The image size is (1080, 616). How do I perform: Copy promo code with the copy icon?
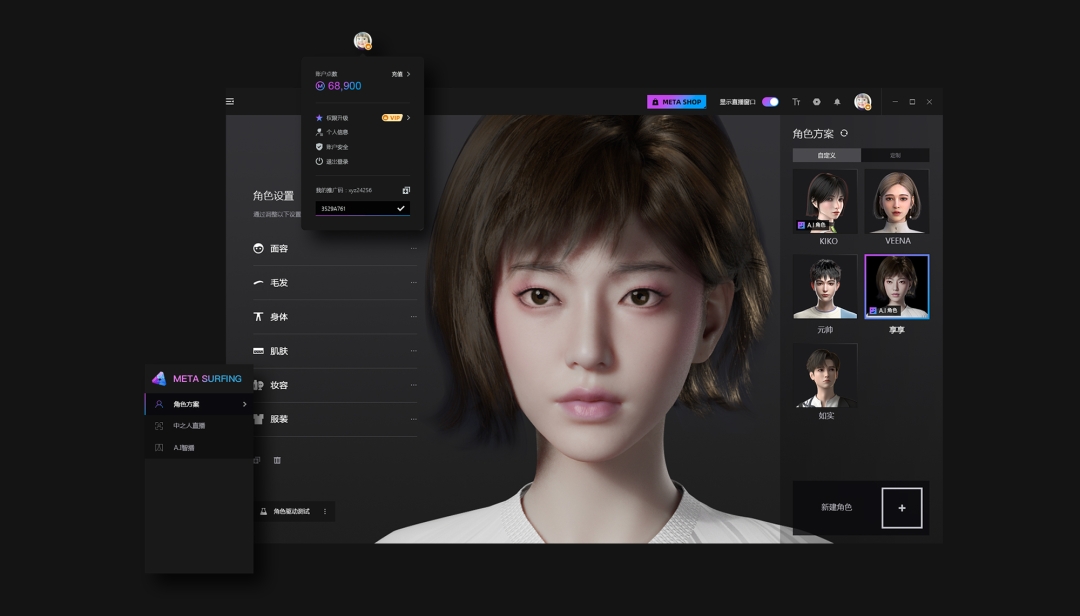pos(406,190)
